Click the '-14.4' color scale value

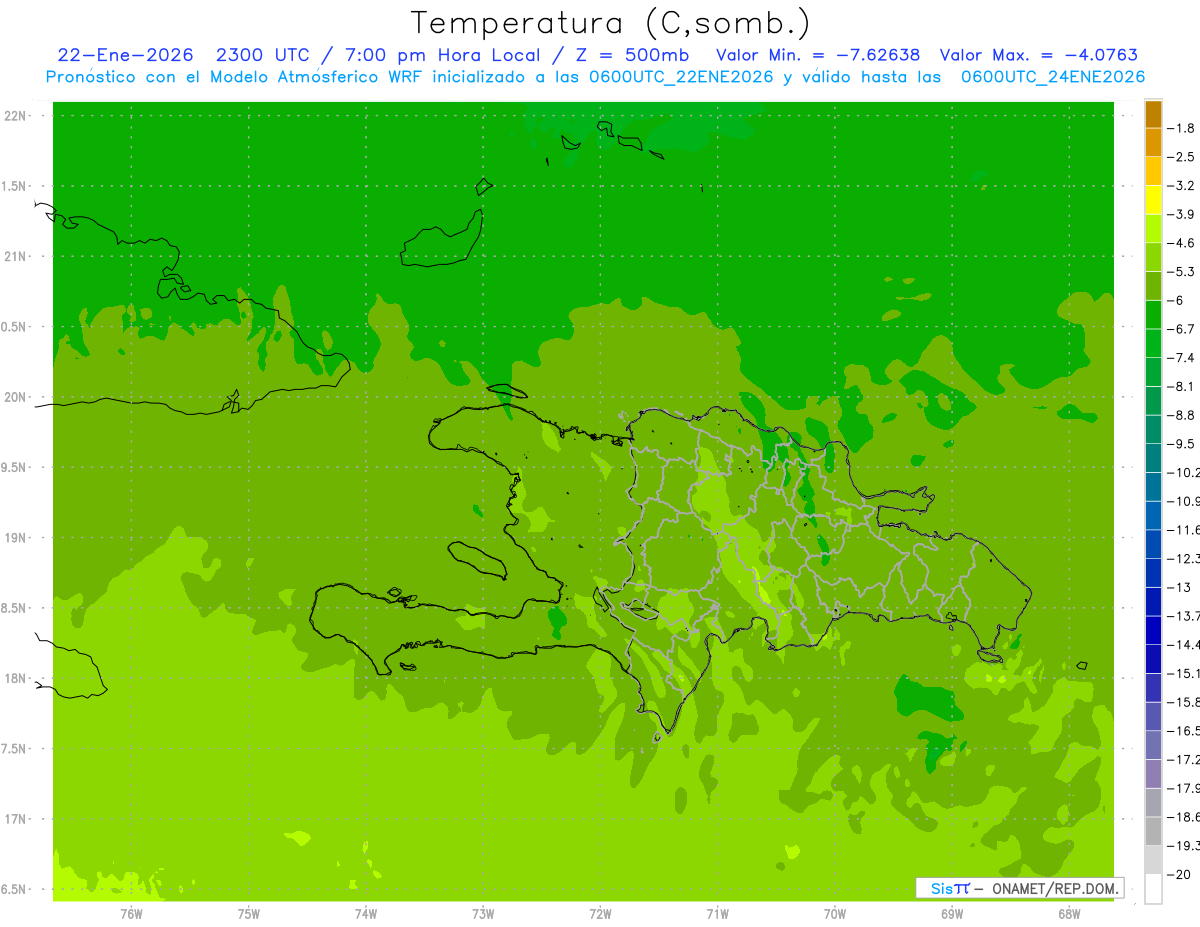(1183, 644)
